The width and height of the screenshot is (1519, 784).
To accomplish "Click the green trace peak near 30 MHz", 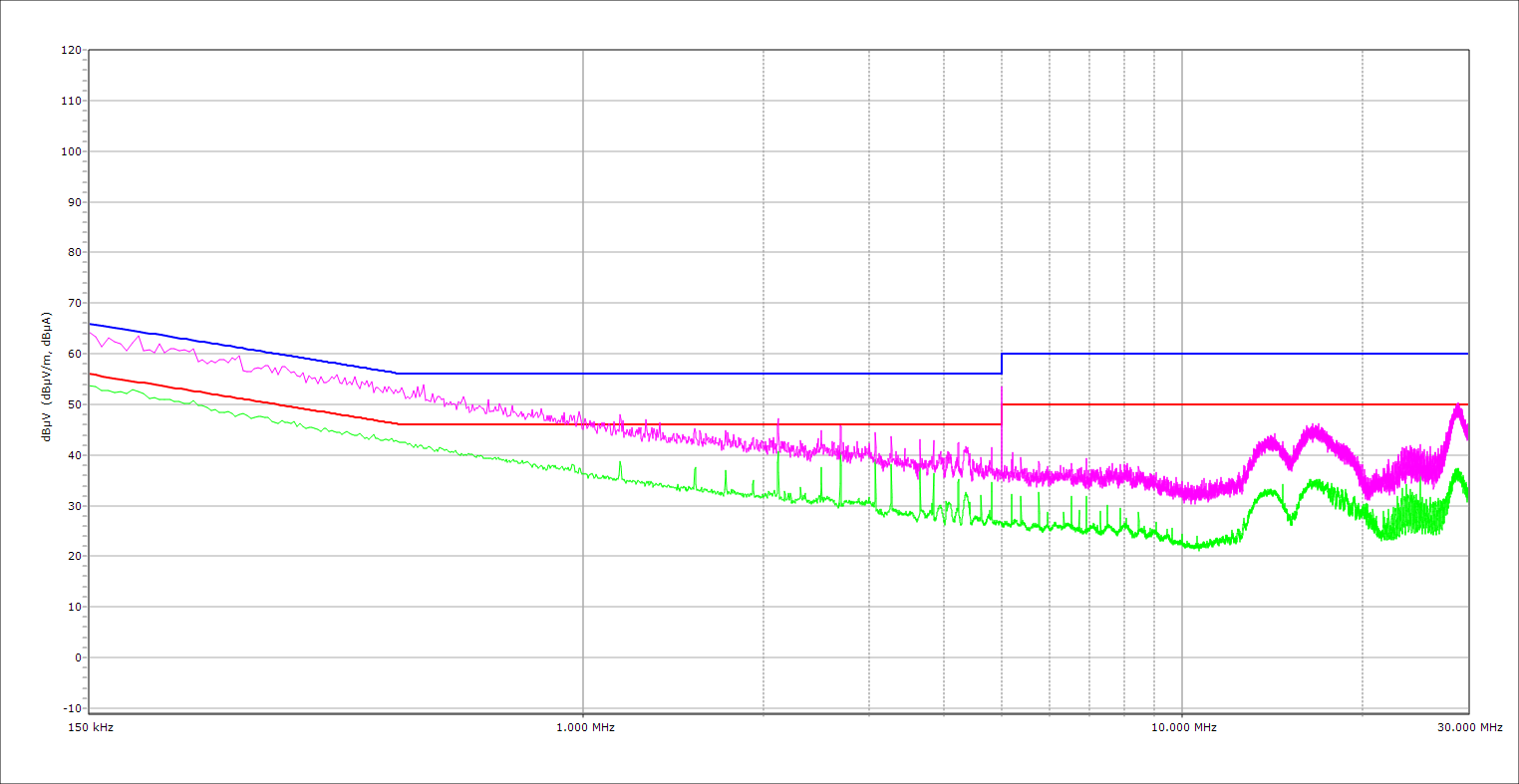I will point(1457,471).
